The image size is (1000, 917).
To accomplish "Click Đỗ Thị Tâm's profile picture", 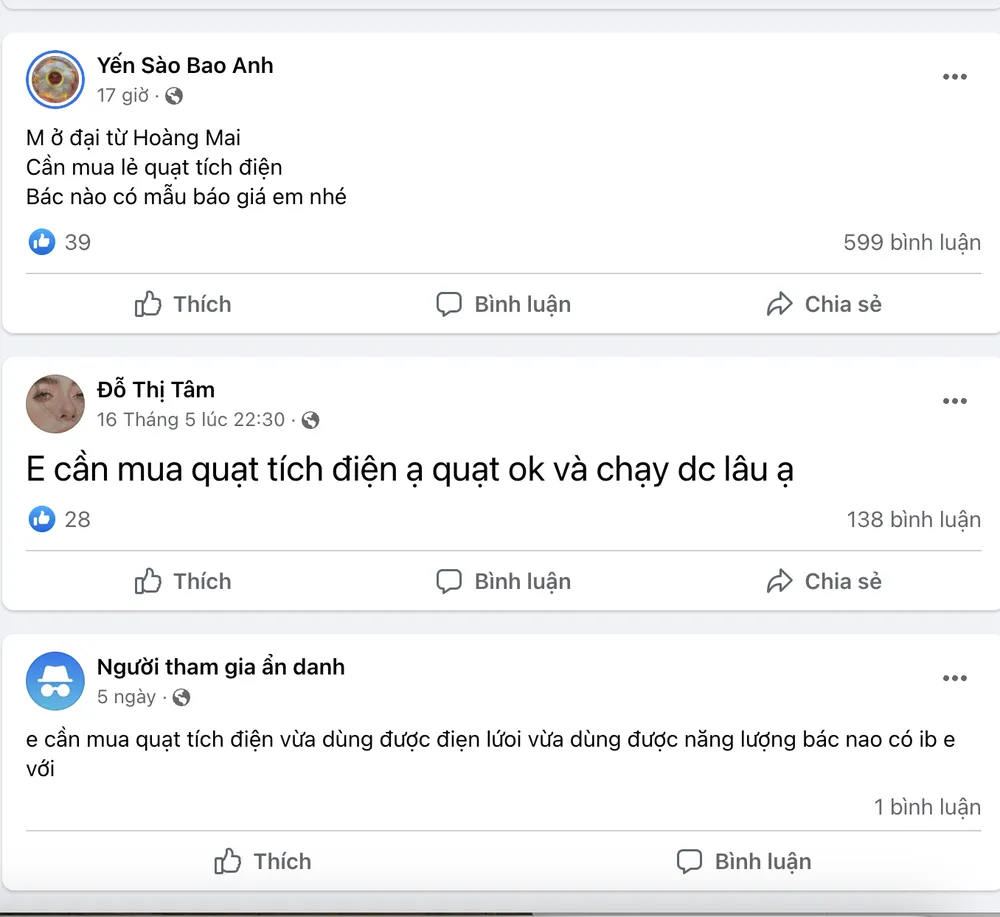I will coord(55,404).
